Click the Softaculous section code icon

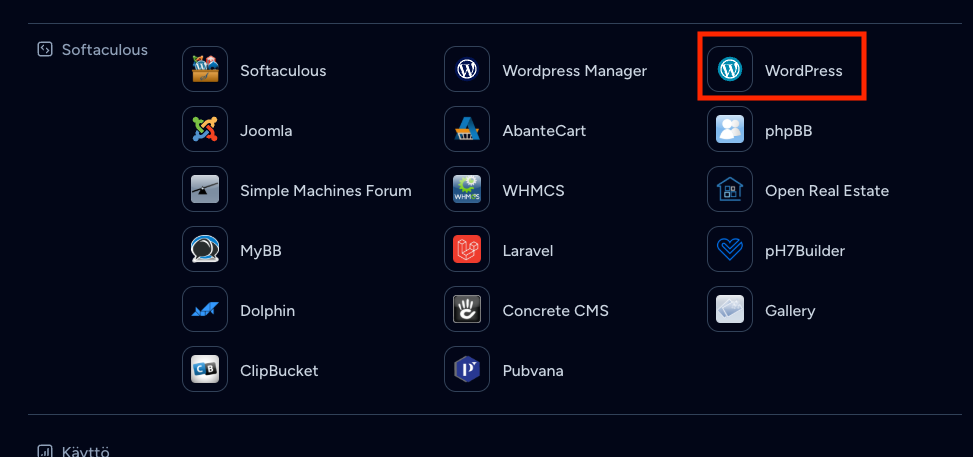[x=45, y=49]
